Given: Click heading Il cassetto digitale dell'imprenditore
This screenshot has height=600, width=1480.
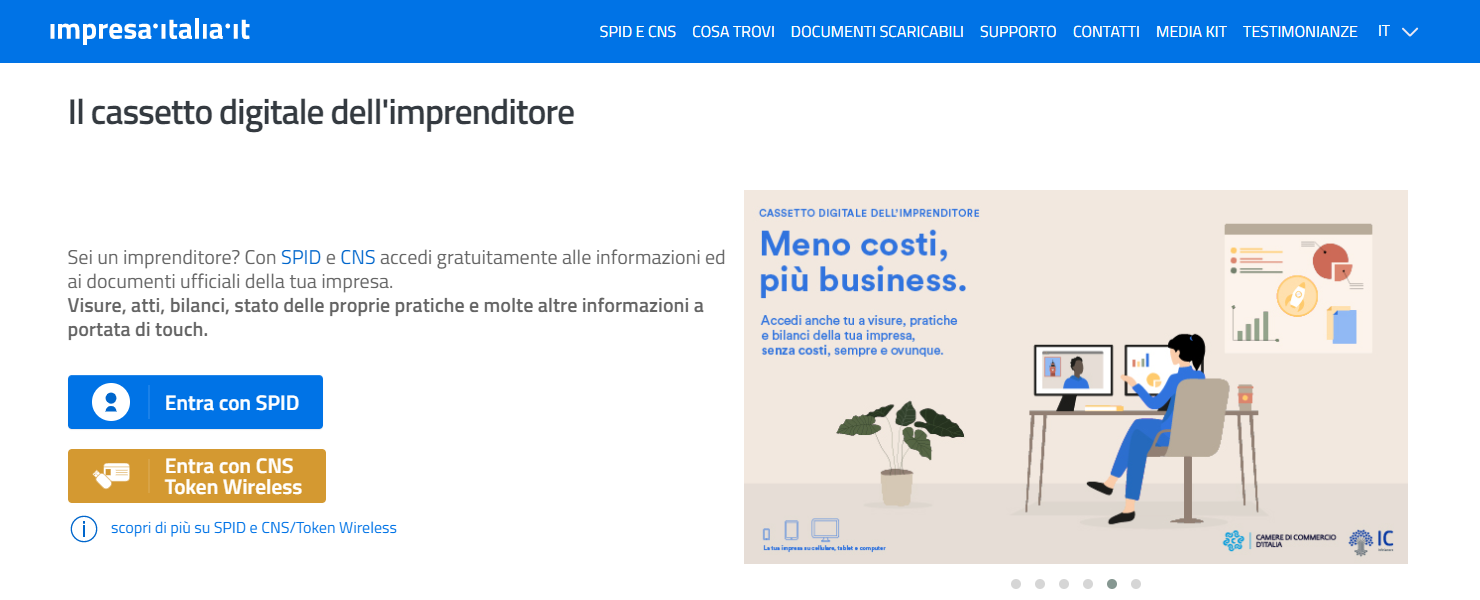Looking at the screenshot, I should point(321,113).
